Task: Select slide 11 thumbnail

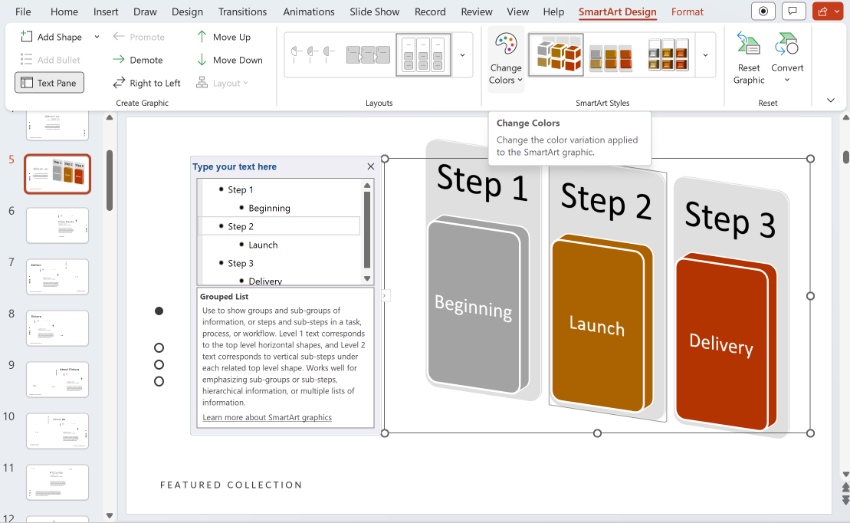Action: pyautogui.click(x=57, y=482)
